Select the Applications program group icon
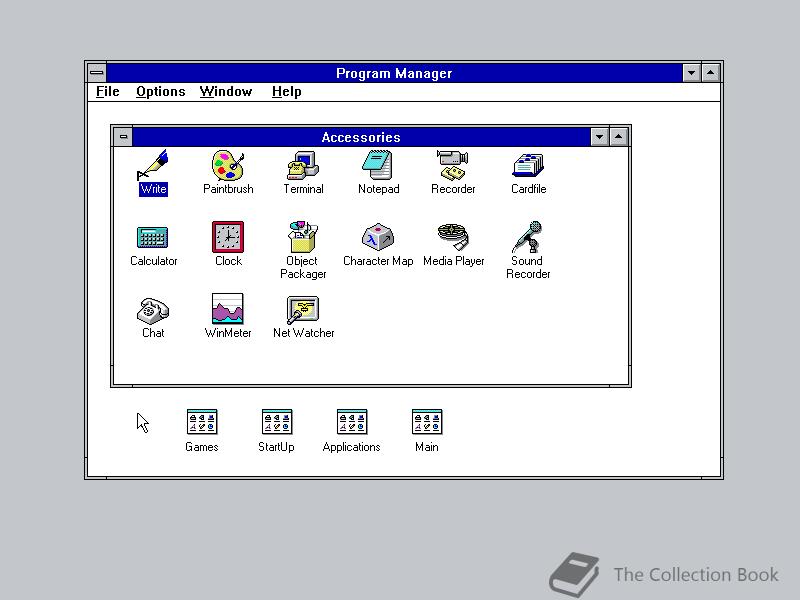This screenshot has height=600, width=800. pyautogui.click(x=352, y=422)
